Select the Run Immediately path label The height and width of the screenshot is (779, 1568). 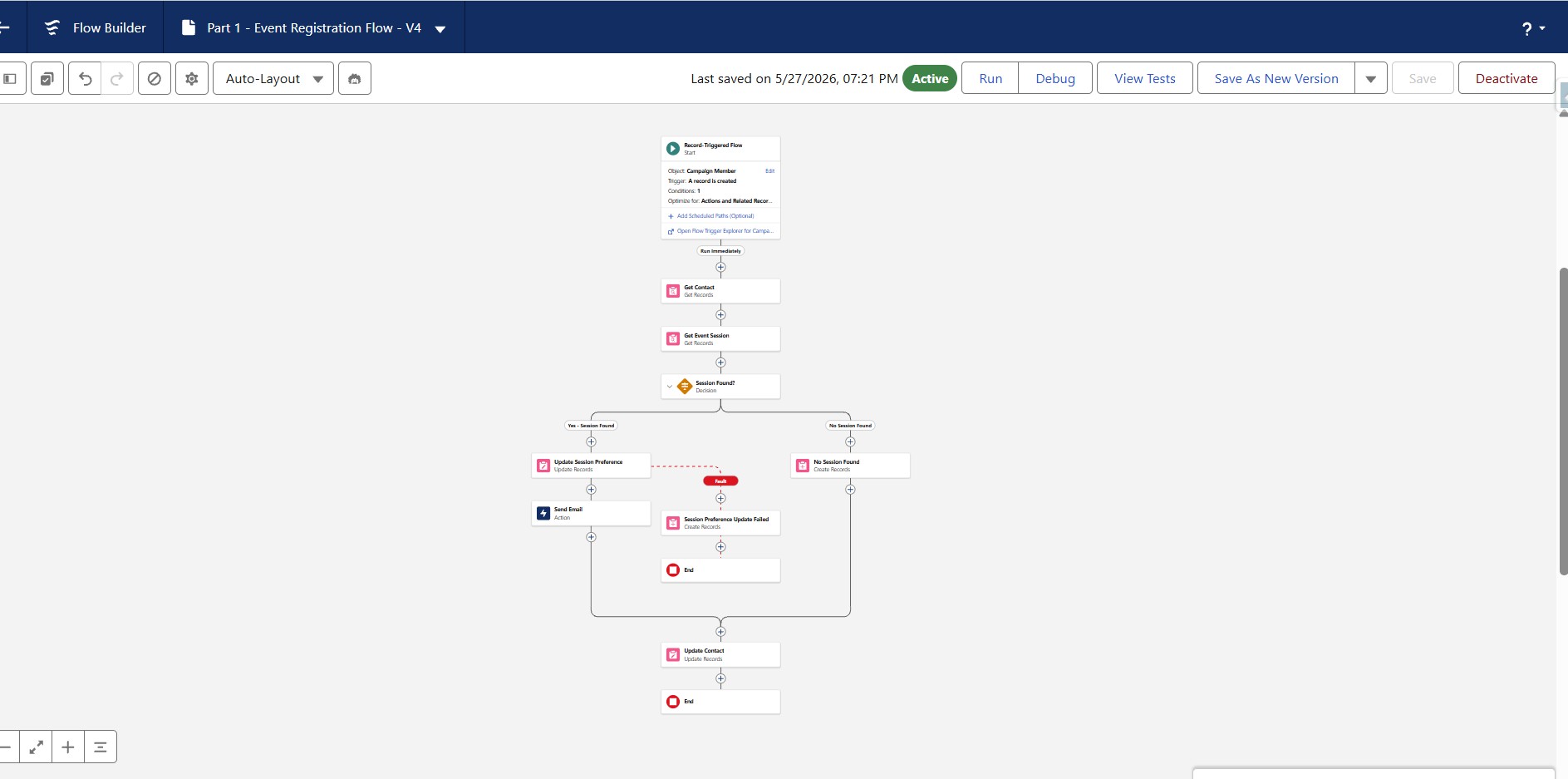click(x=720, y=251)
